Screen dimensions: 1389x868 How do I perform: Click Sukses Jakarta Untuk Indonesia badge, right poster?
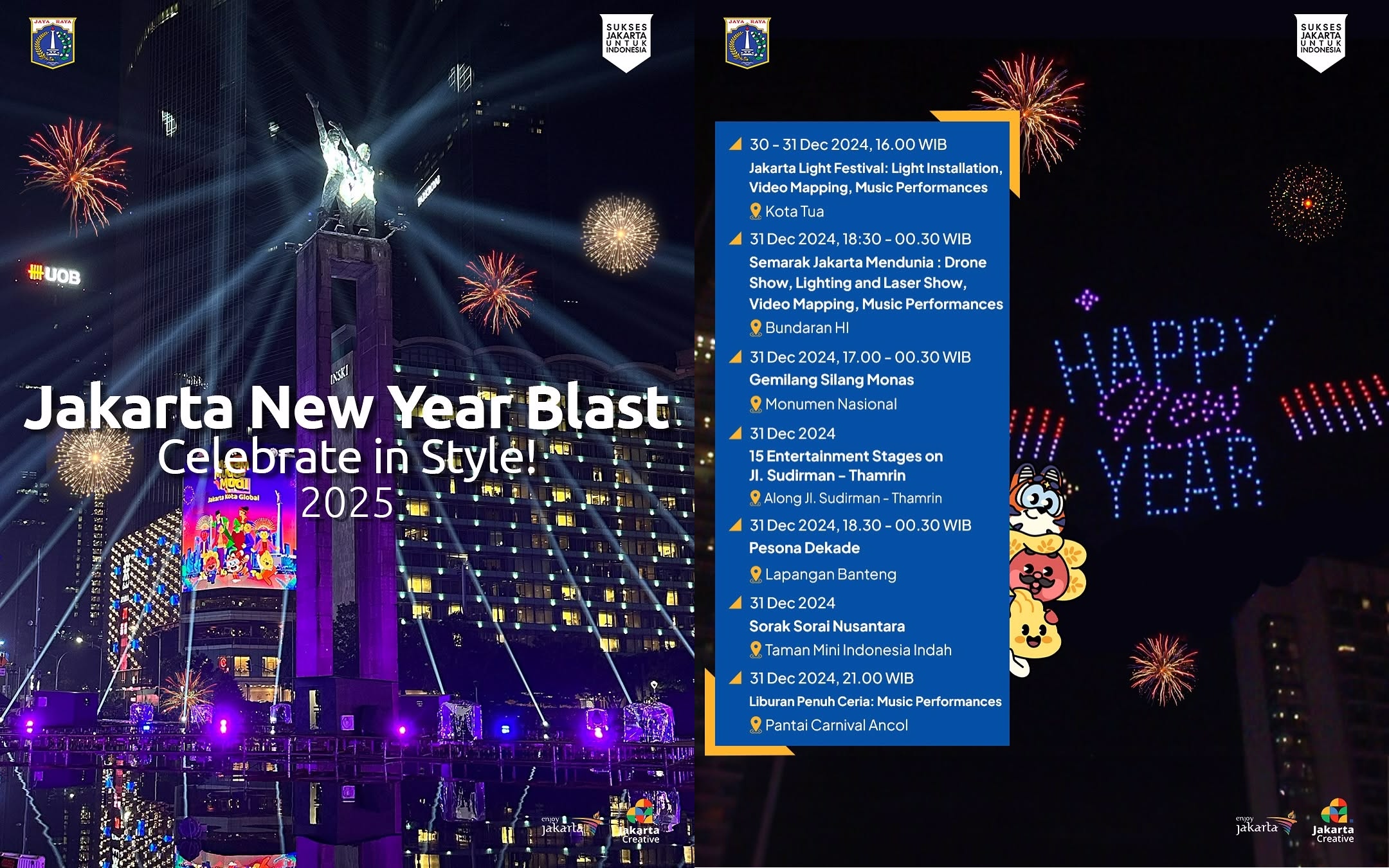[1321, 43]
